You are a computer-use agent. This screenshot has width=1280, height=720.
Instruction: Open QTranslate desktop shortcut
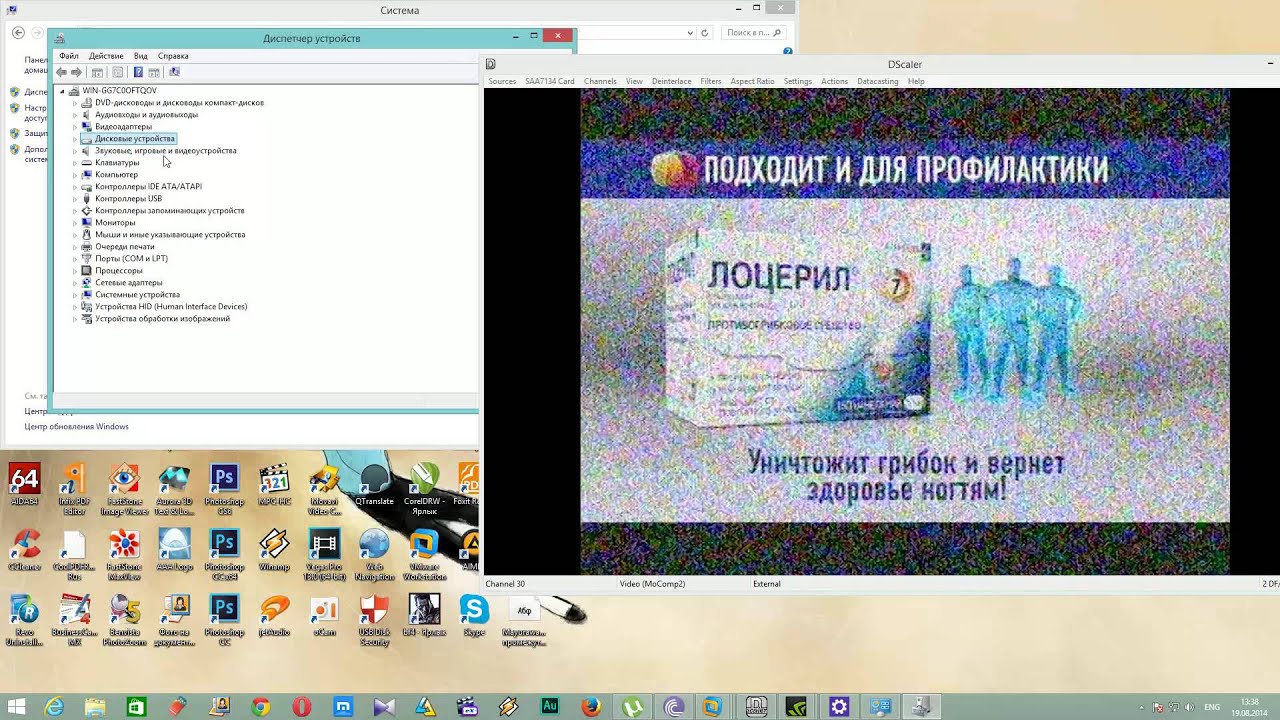click(374, 485)
